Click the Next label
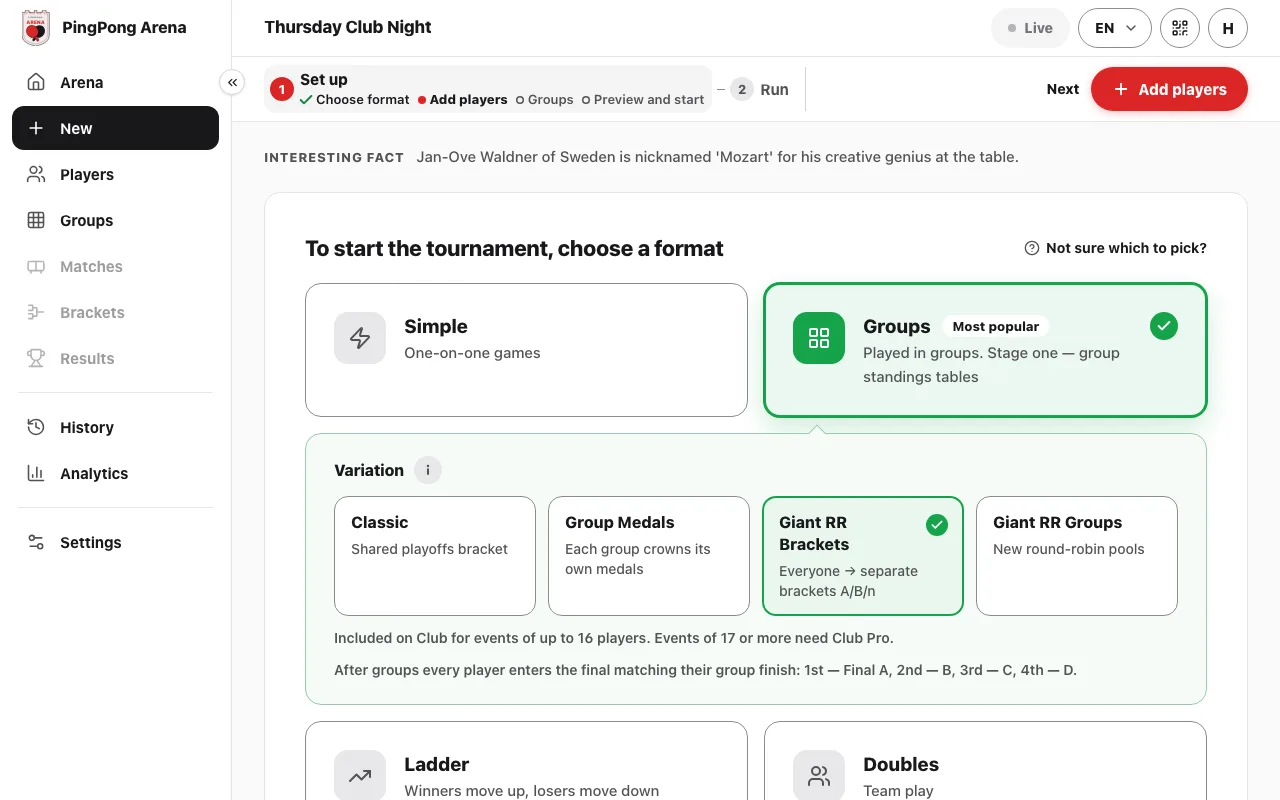Viewport: 1280px width, 800px height. pos(1063,89)
